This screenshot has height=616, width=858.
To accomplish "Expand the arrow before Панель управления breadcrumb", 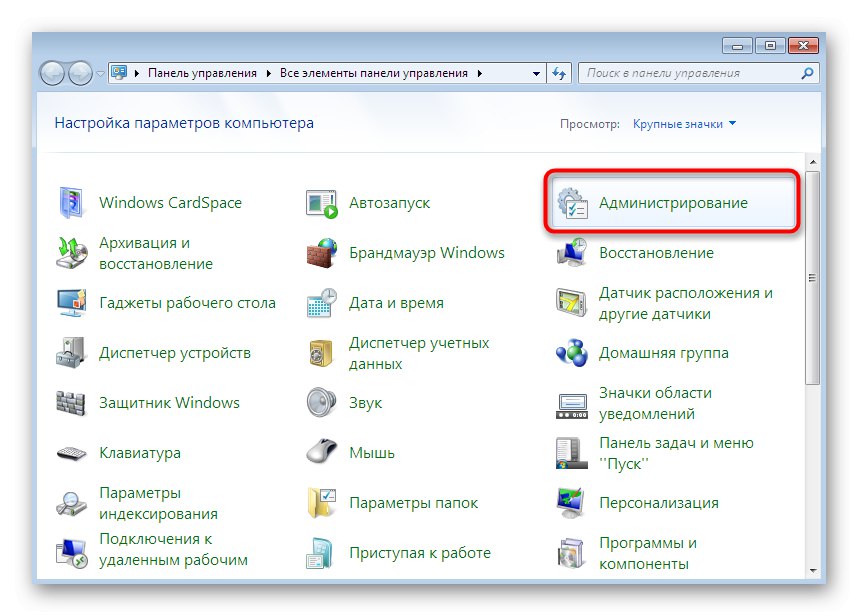I will click(137, 73).
